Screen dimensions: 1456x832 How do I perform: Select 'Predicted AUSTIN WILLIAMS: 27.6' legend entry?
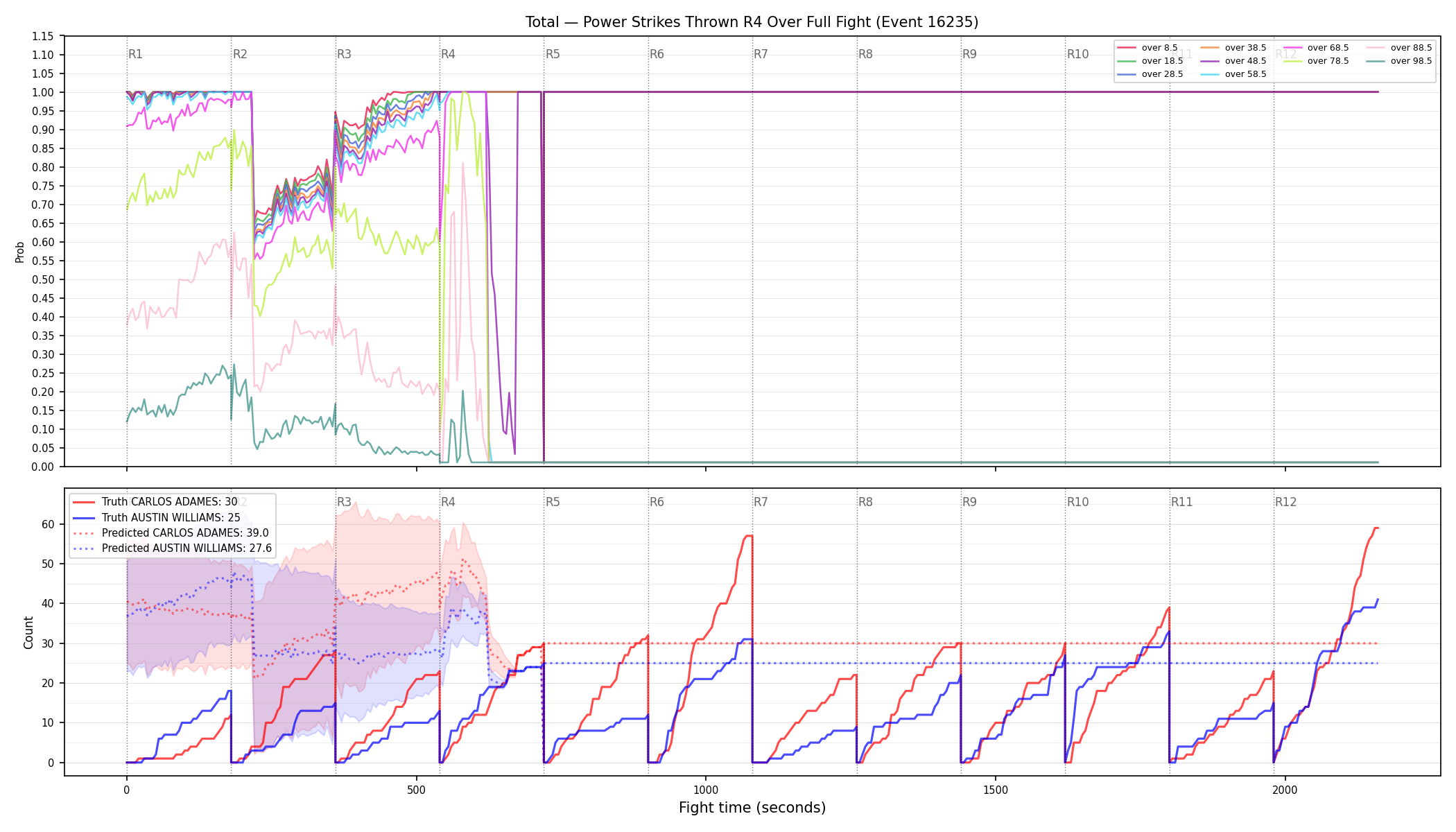click(173, 548)
